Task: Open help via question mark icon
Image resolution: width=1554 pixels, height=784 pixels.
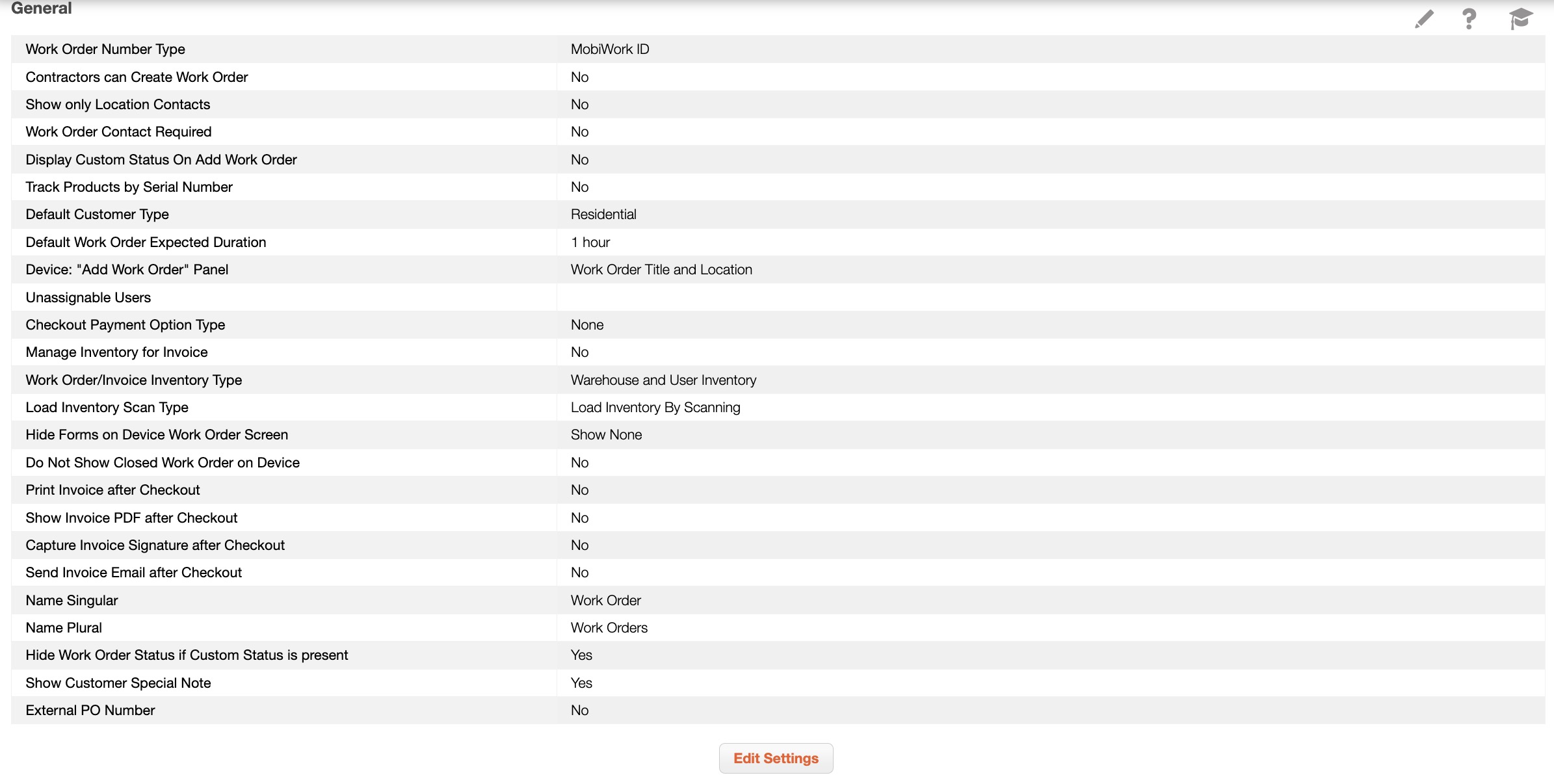Action: 1469,19
